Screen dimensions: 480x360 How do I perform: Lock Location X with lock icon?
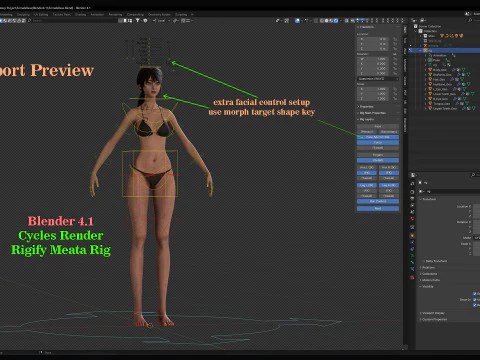click(395, 39)
